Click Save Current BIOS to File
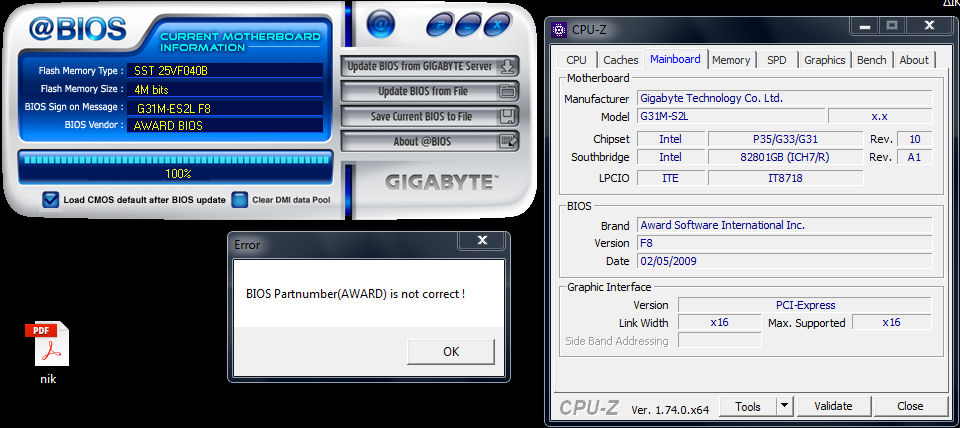 (430, 116)
